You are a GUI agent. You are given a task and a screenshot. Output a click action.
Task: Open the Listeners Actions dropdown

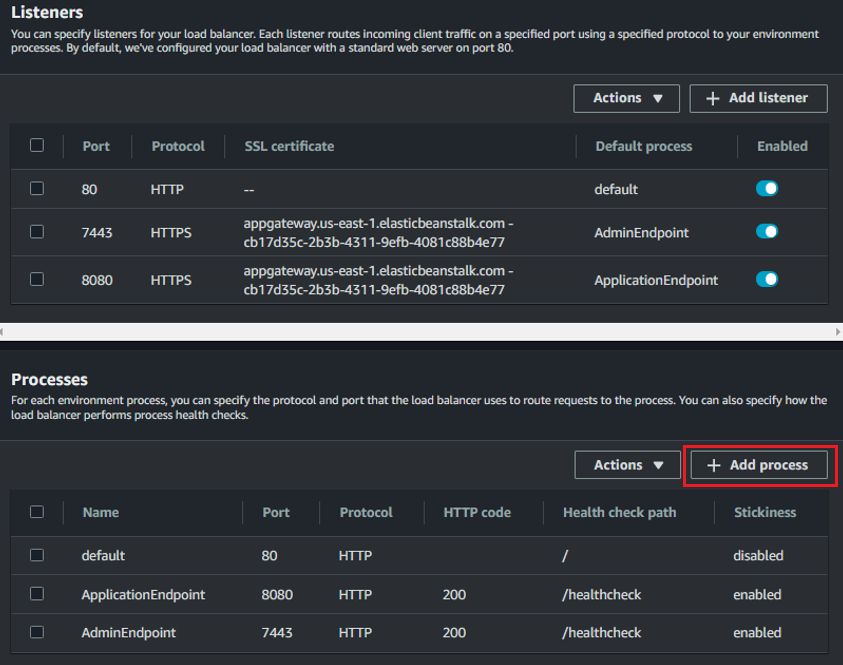pos(626,98)
